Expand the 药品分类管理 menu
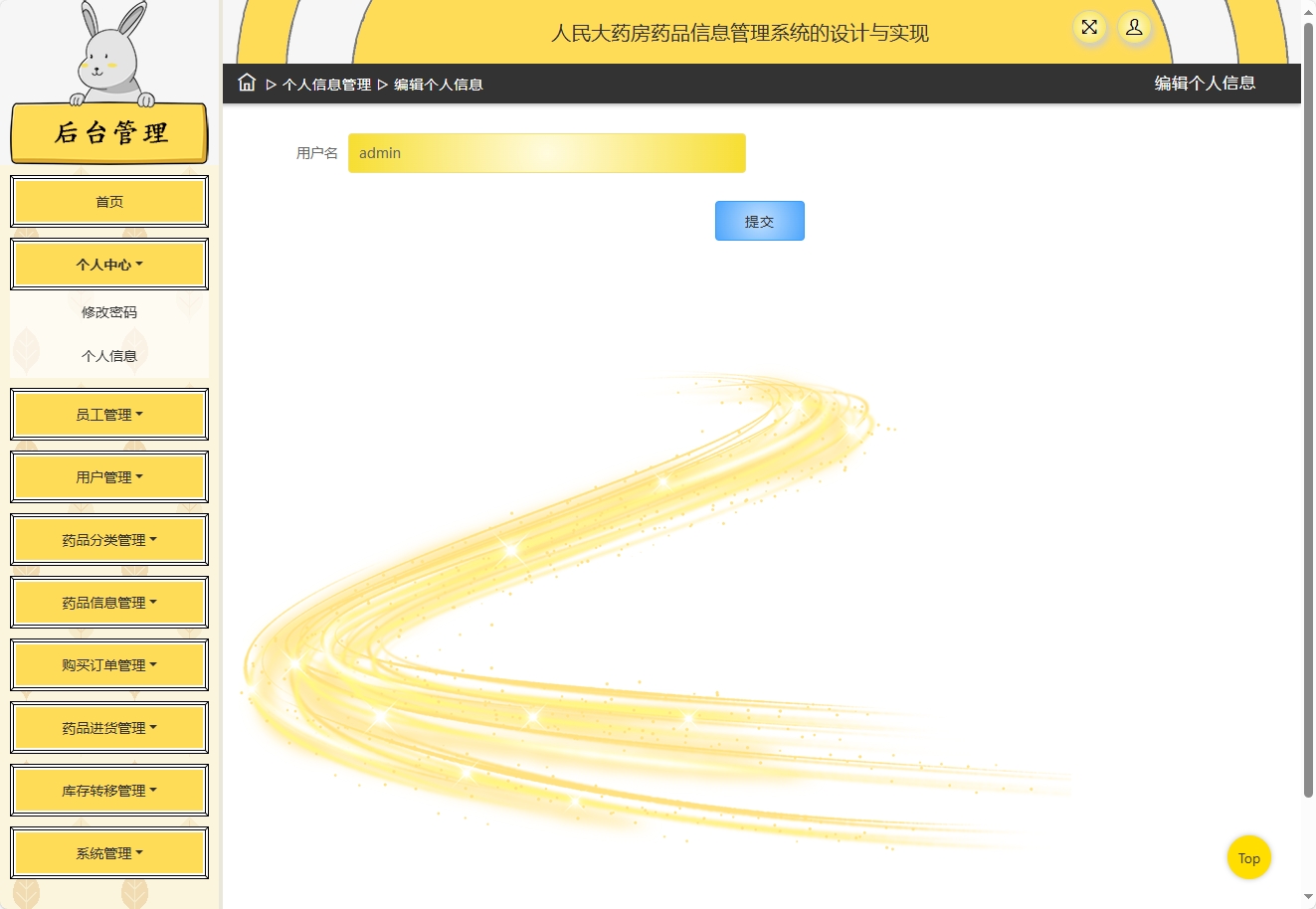1316x909 pixels. click(x=109, y=540)
